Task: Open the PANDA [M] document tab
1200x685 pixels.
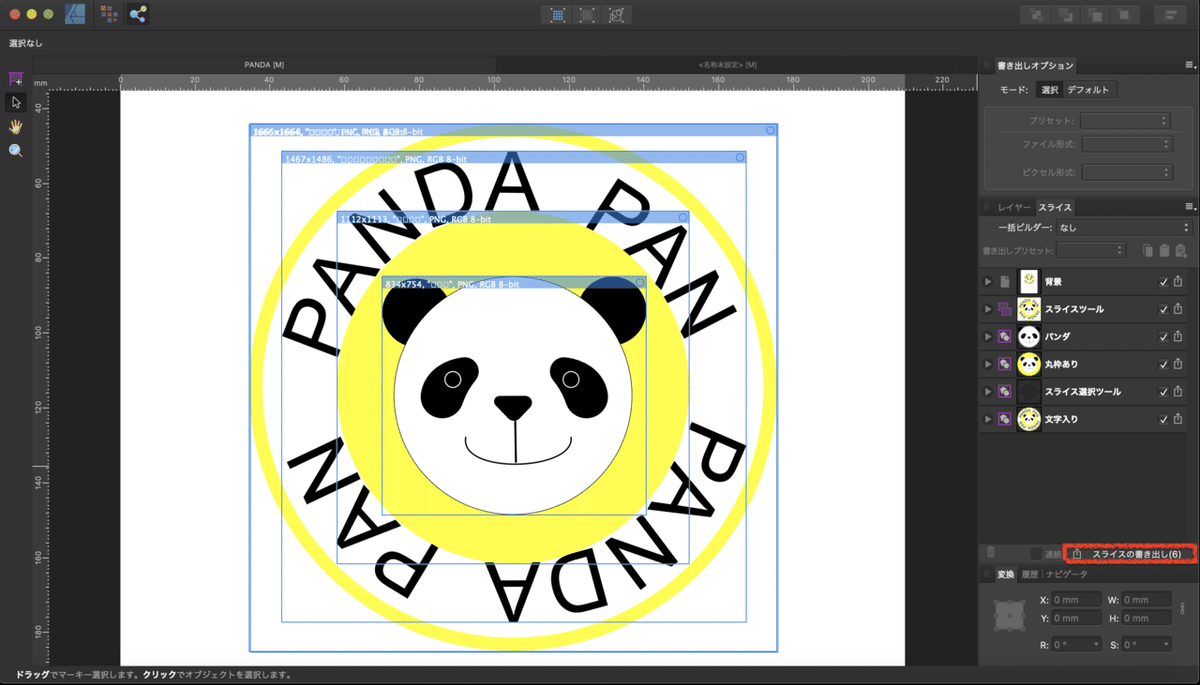Action: coord(264,65)
